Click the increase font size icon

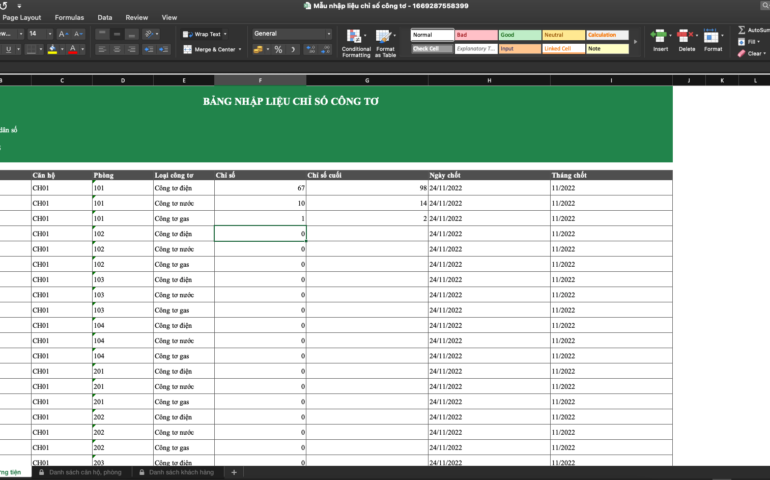coord(61,34)
